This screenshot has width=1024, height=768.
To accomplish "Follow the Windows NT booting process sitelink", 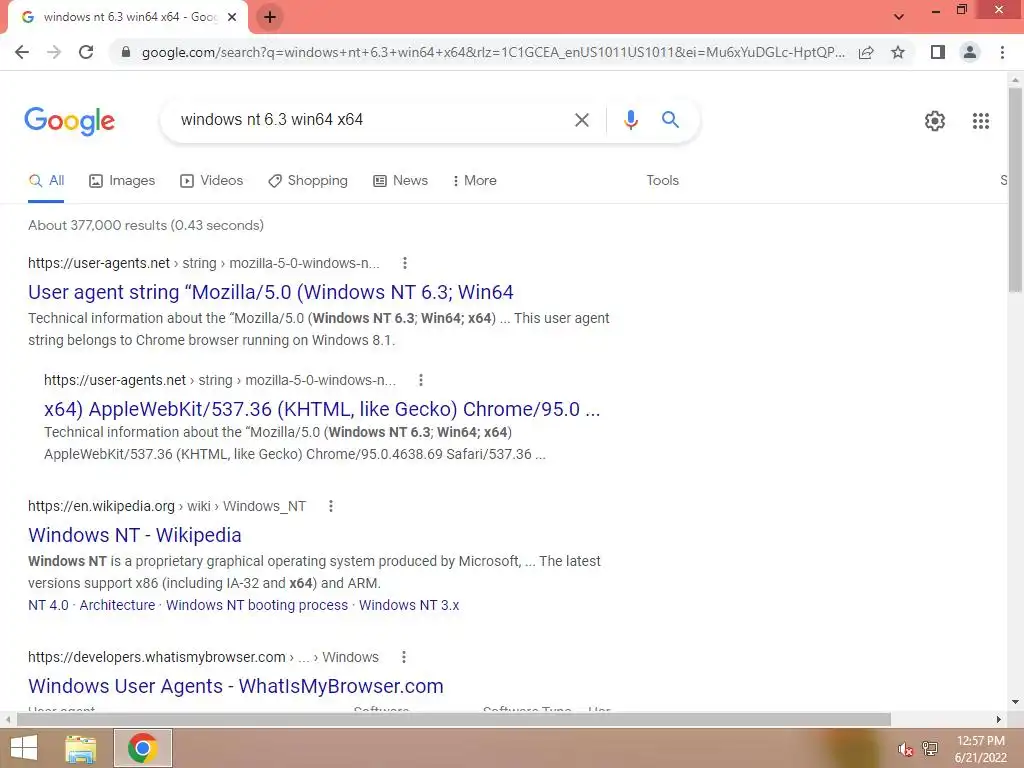I will 257,605.
